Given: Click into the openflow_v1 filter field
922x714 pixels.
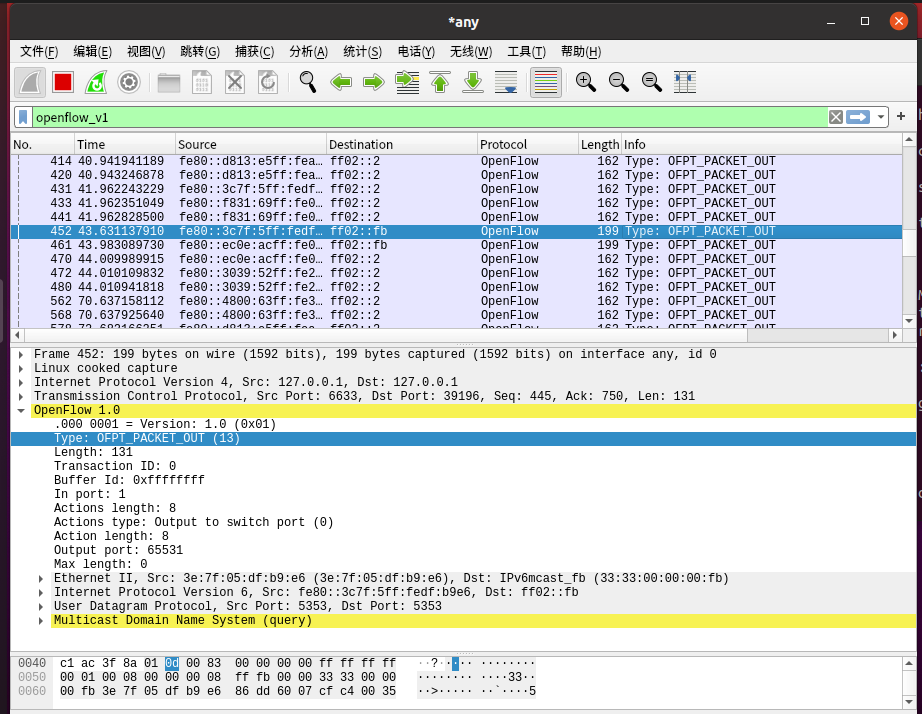Looking at the screenshot, I should coord(400,117).
